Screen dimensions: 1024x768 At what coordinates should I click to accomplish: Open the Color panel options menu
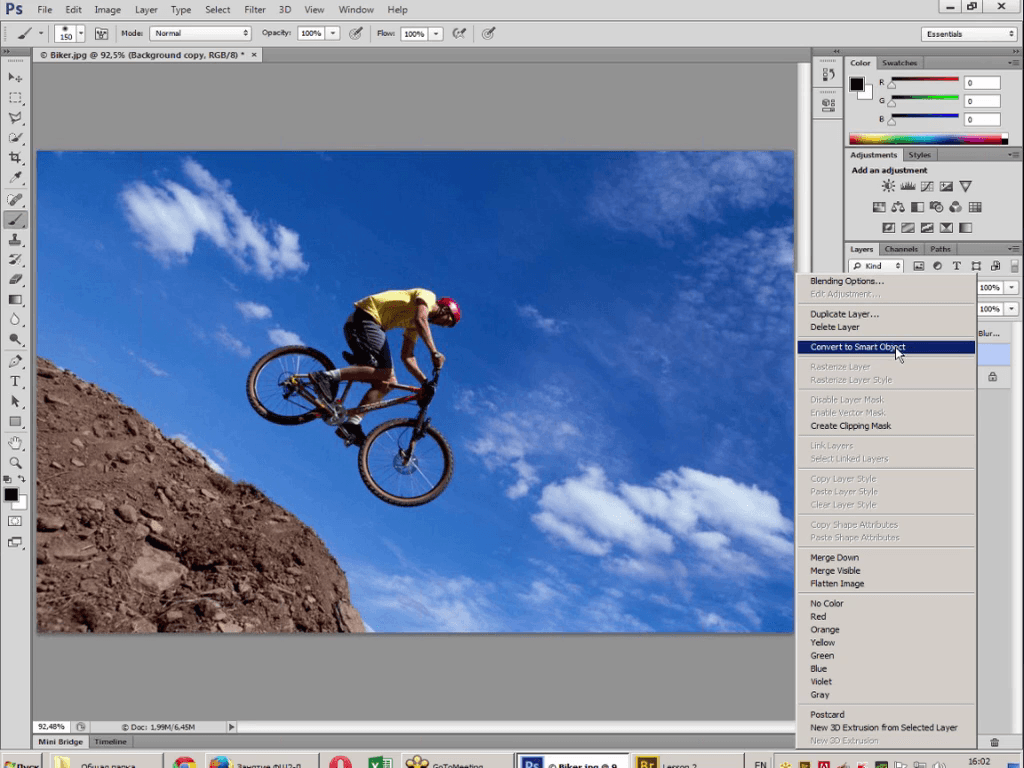tap(1013, 63)
